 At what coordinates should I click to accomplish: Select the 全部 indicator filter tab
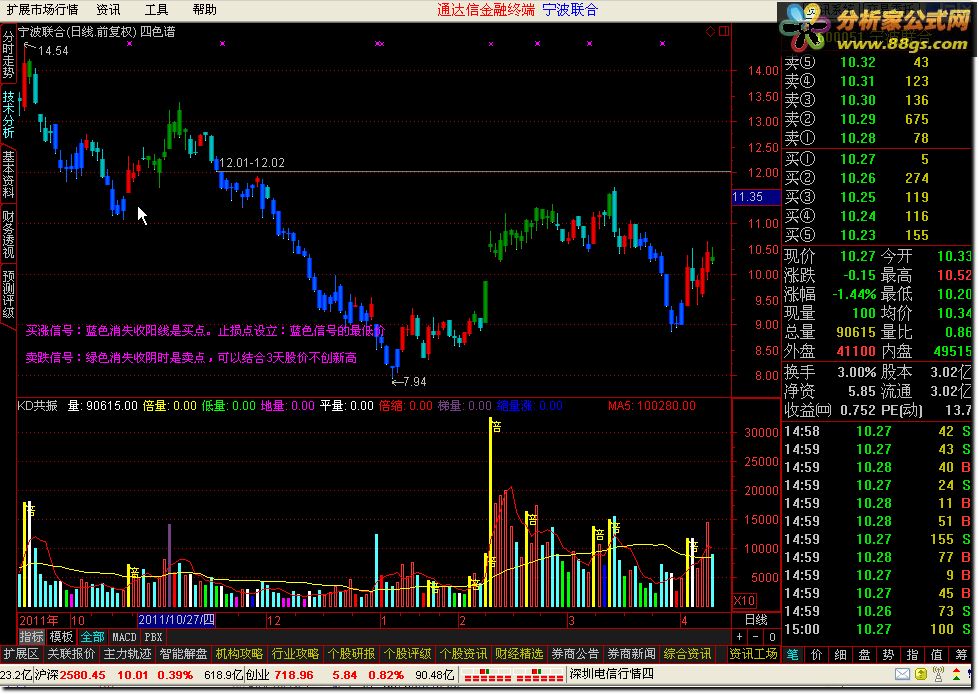92,637
